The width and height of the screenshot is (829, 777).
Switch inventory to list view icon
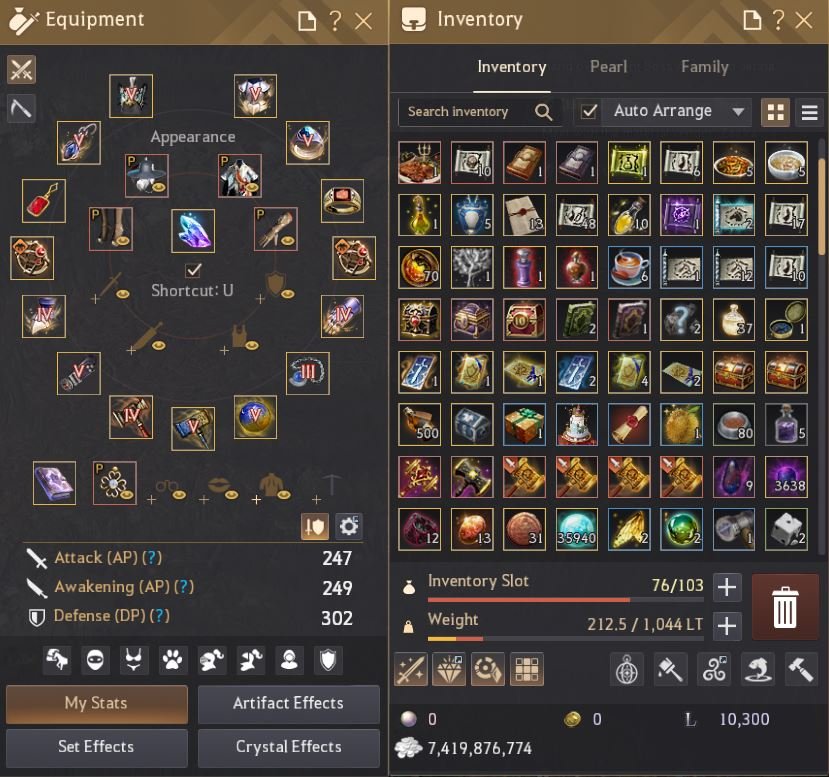pos(809,112)
